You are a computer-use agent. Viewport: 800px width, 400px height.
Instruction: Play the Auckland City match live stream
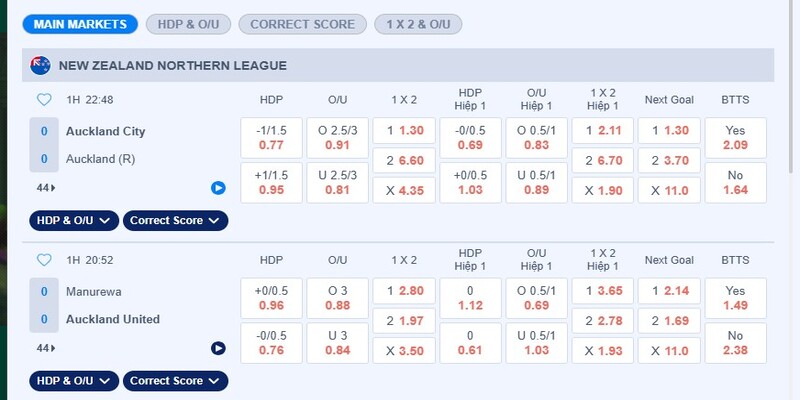click(218, 188)
